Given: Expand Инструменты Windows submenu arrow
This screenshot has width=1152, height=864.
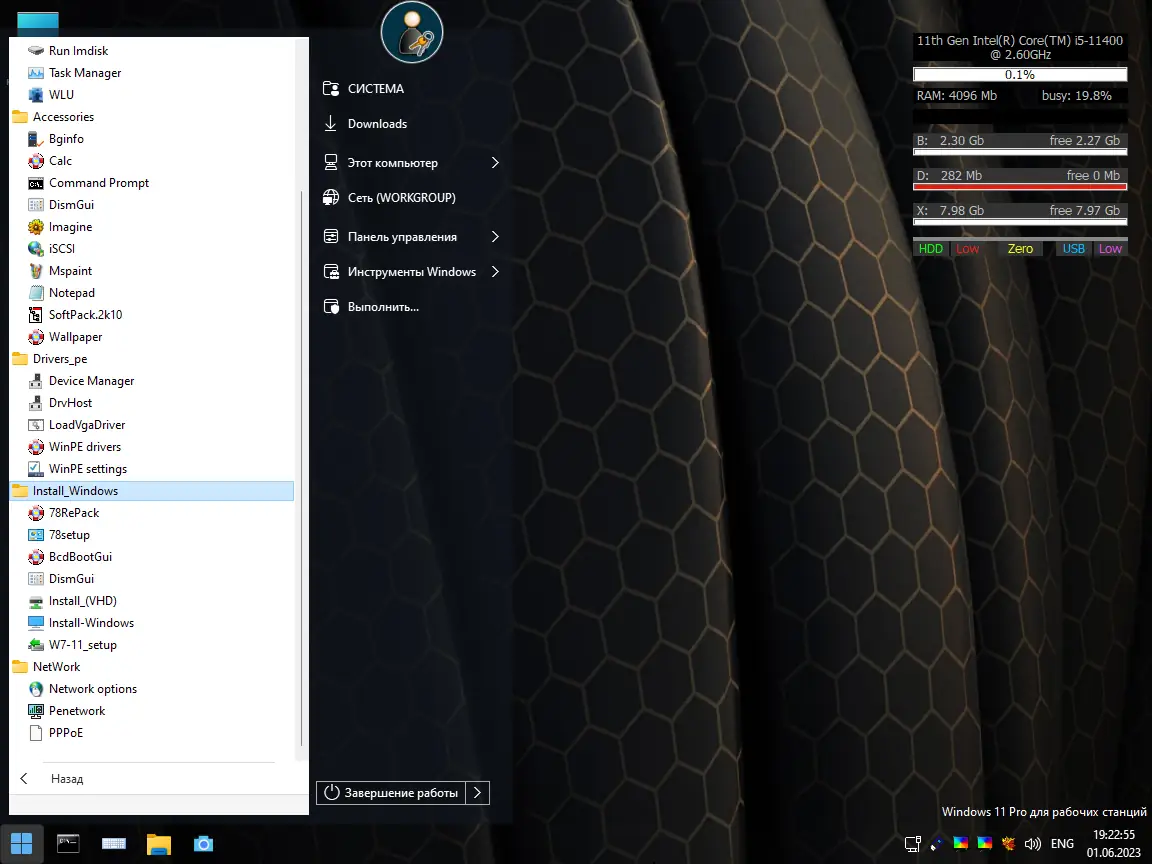Looking at the screenshot, I should 495,273.
